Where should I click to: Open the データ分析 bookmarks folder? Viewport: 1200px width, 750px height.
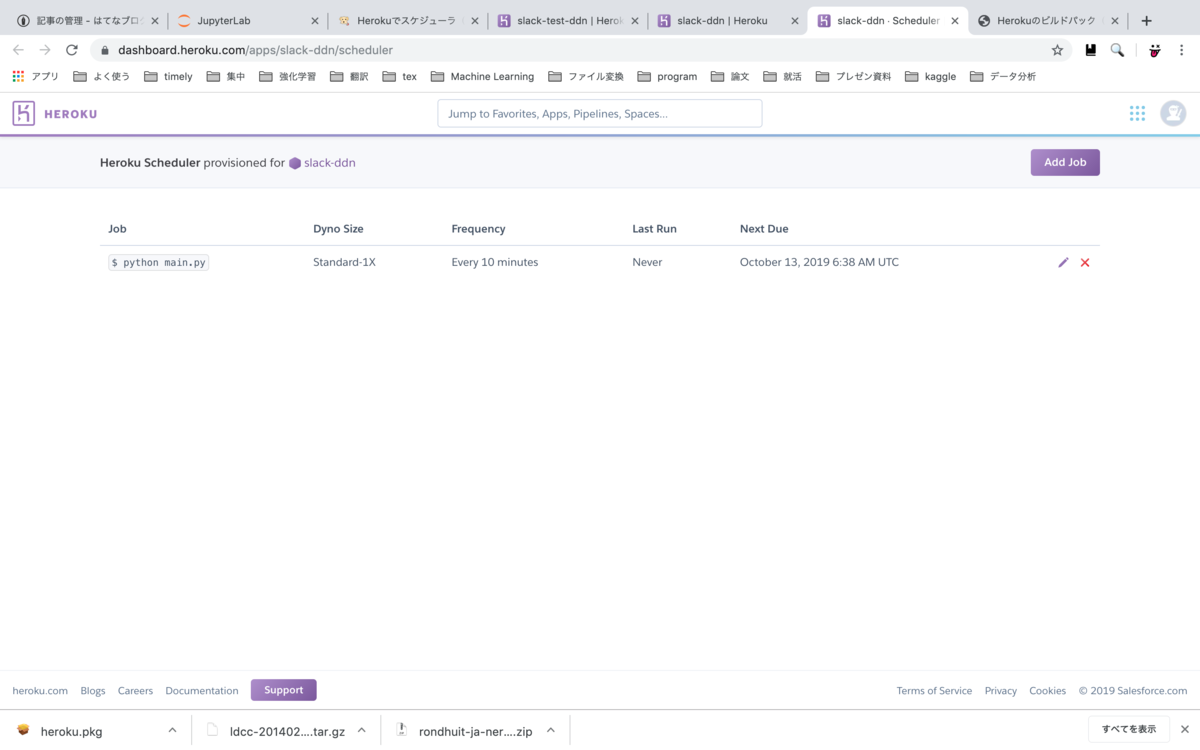(1003, 76)
